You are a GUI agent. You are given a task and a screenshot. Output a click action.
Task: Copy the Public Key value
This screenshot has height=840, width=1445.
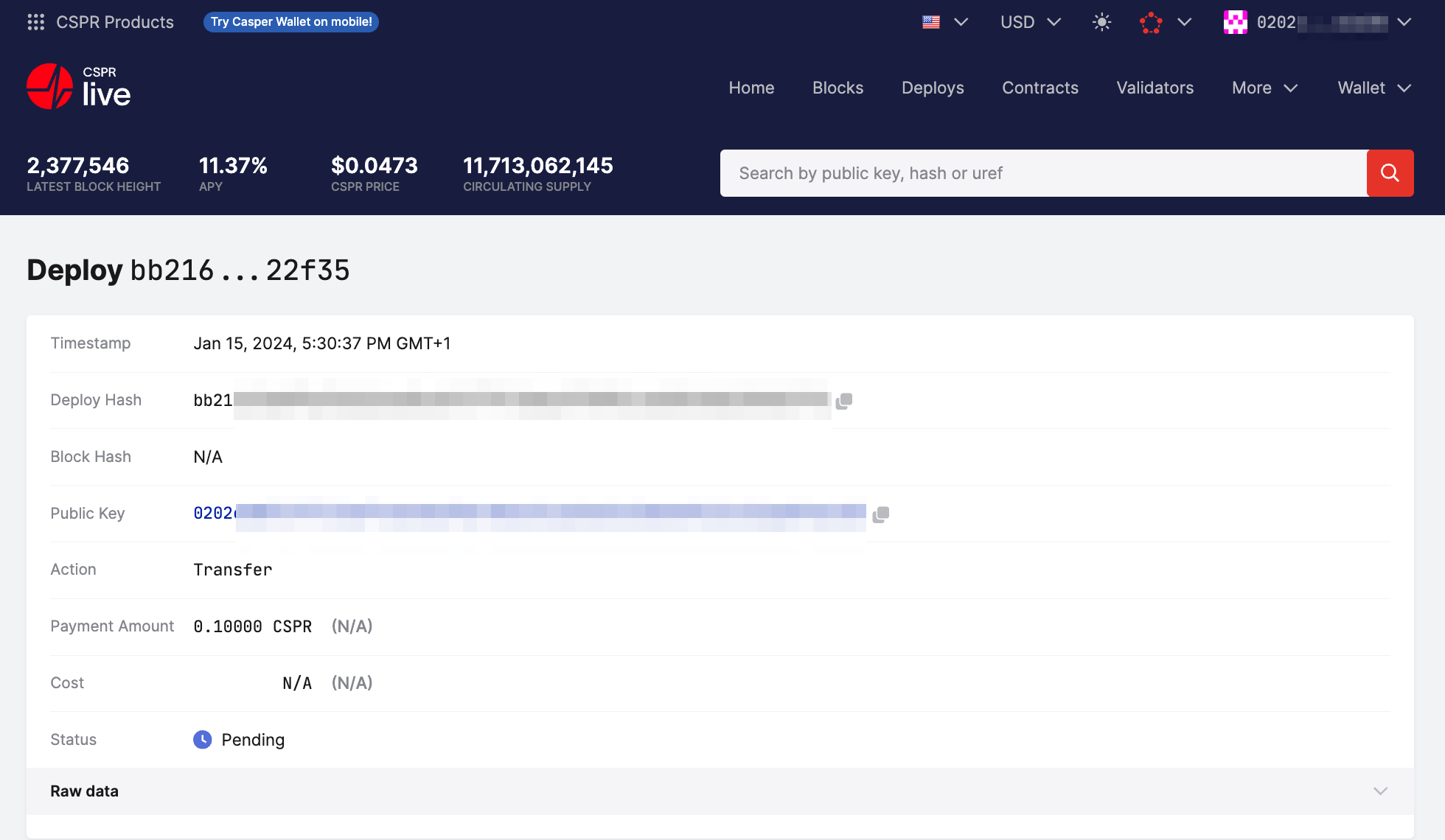pos(880,514)
